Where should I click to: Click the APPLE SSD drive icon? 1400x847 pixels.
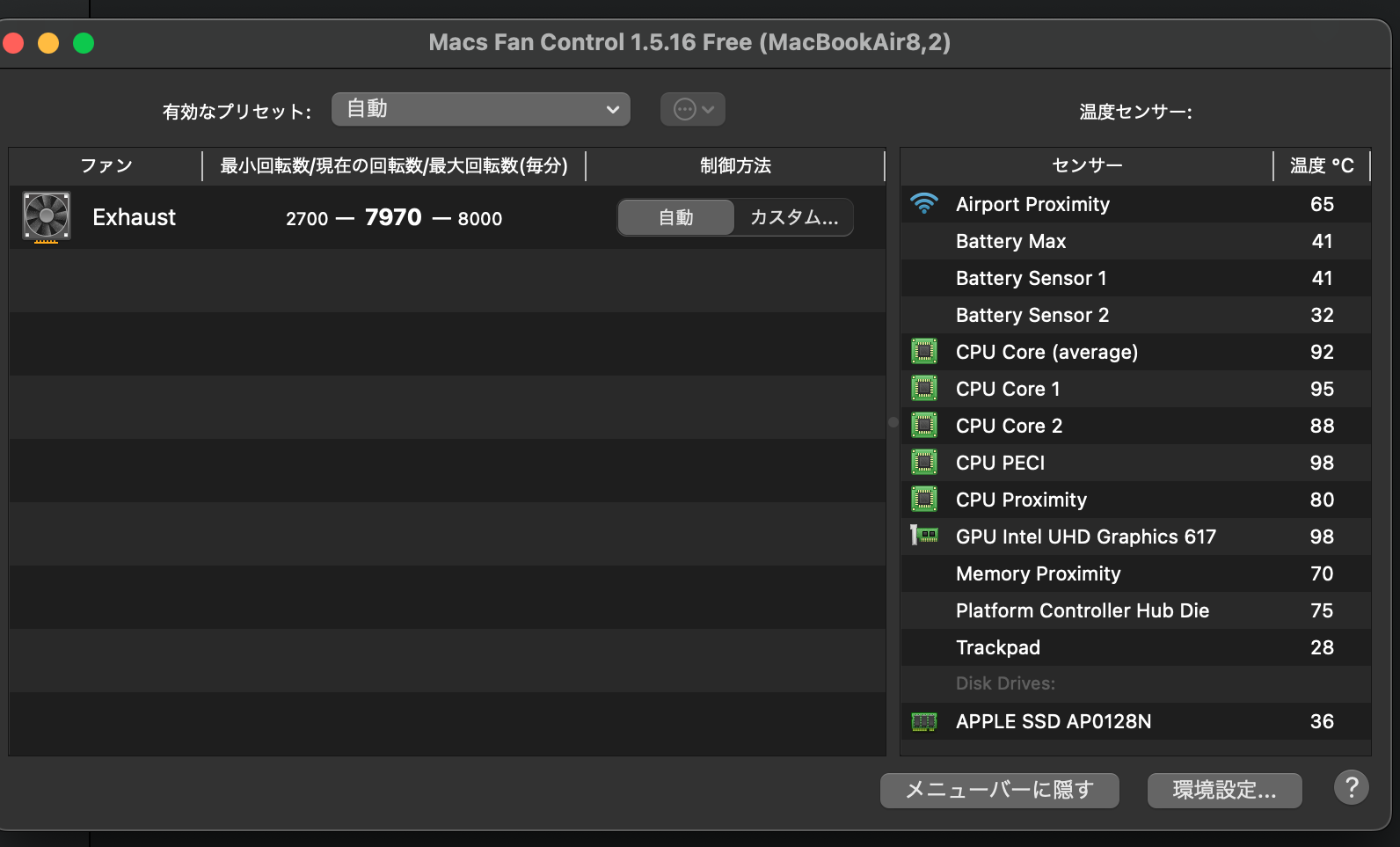click(924, 721)
